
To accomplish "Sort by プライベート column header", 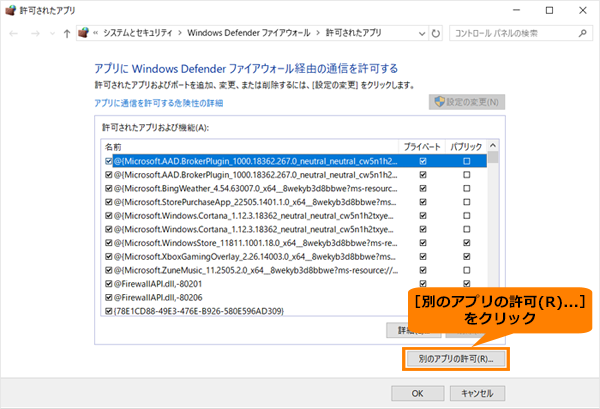I will pyautogui.click(x=422, y=147).
